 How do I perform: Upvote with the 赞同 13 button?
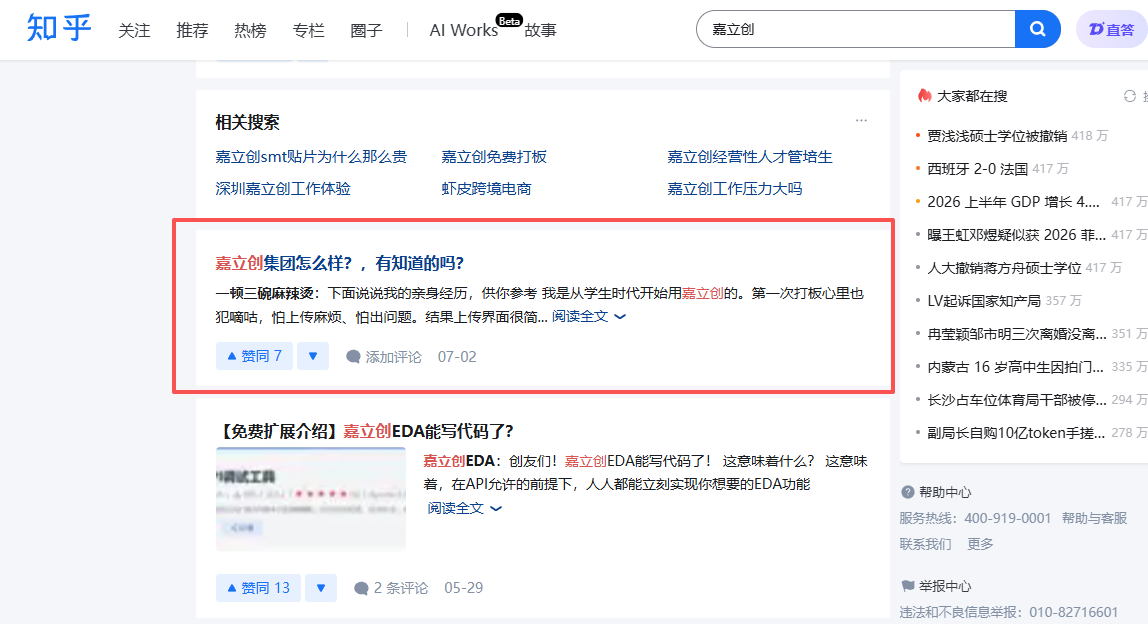pos(258,587)
